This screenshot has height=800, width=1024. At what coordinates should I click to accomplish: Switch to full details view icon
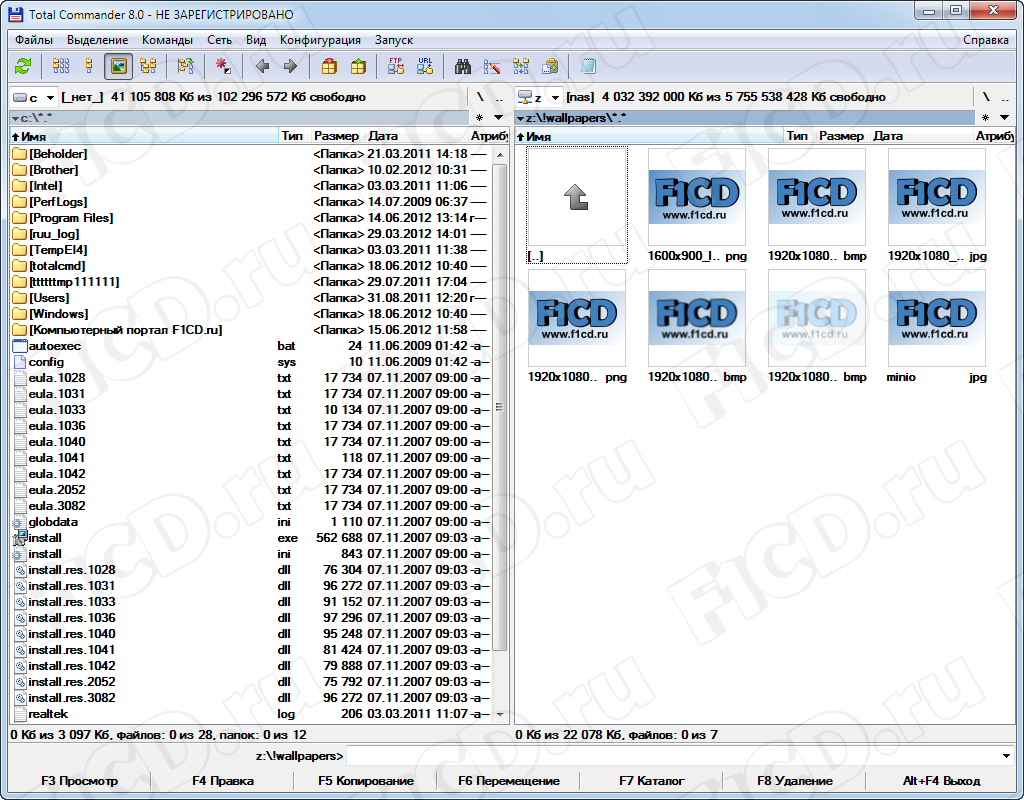89,66
